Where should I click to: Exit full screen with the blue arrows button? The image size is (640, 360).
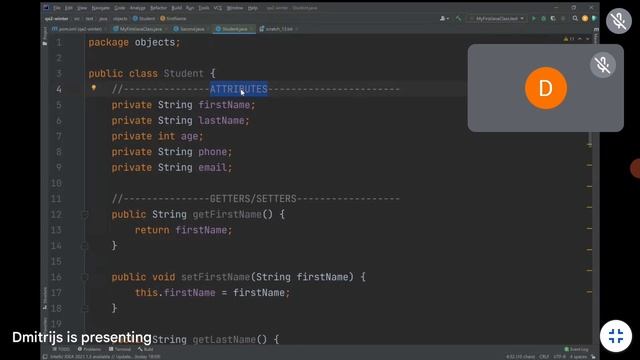(616, 336)
